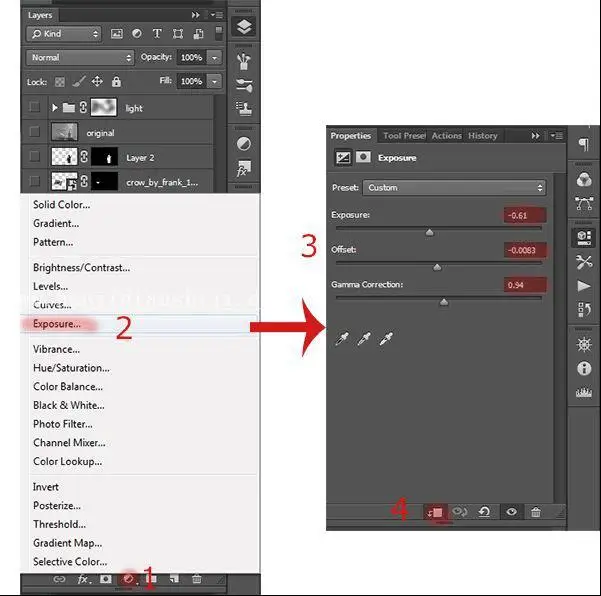Open Layers panel dock icon
Viewport: 601px width, 596px height.
[x=244, y=27]
